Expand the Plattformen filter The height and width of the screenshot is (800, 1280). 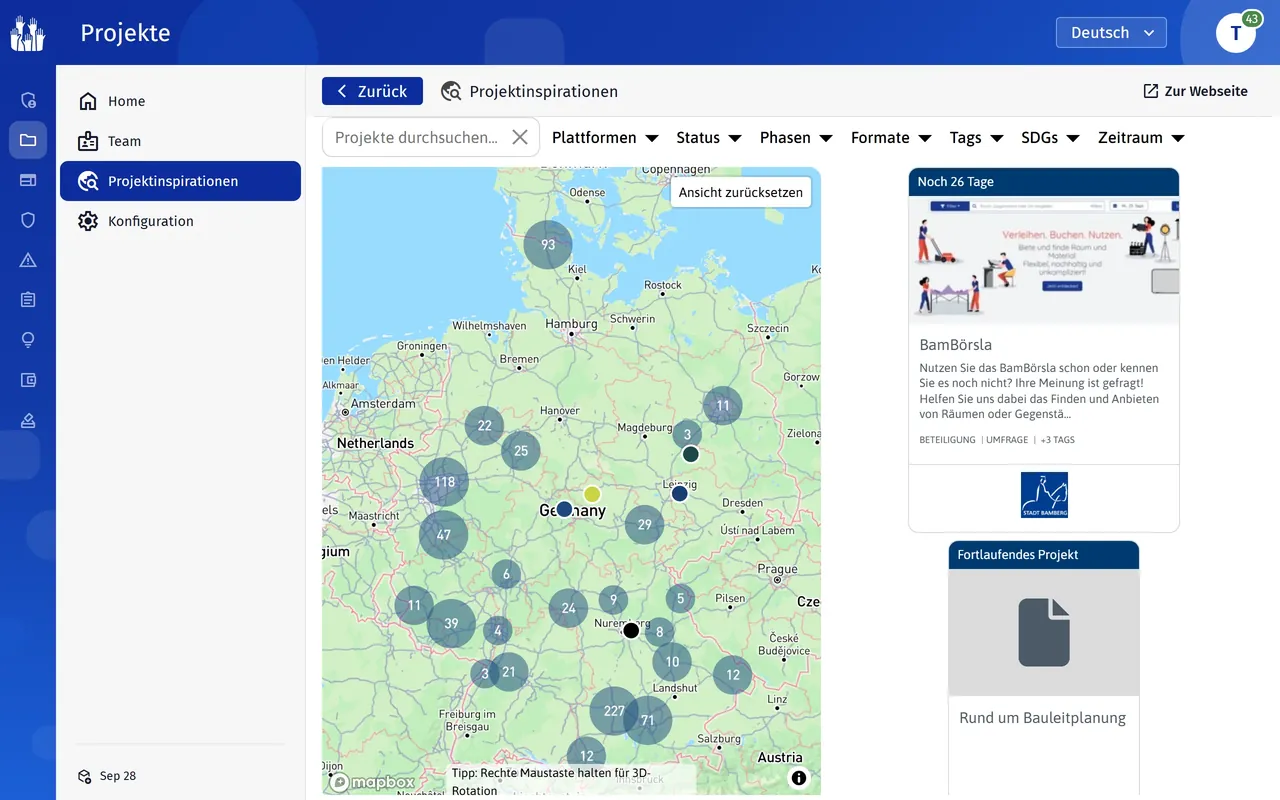(x=605, y=138)
